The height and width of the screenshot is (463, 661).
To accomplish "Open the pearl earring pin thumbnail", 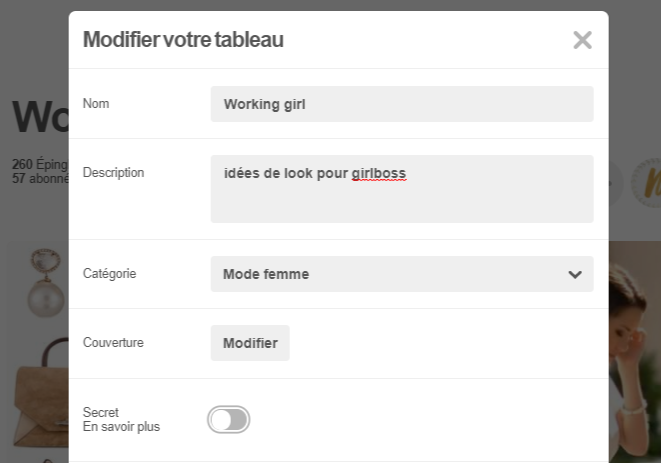I will pyautogui.click(x=45, y=283).
